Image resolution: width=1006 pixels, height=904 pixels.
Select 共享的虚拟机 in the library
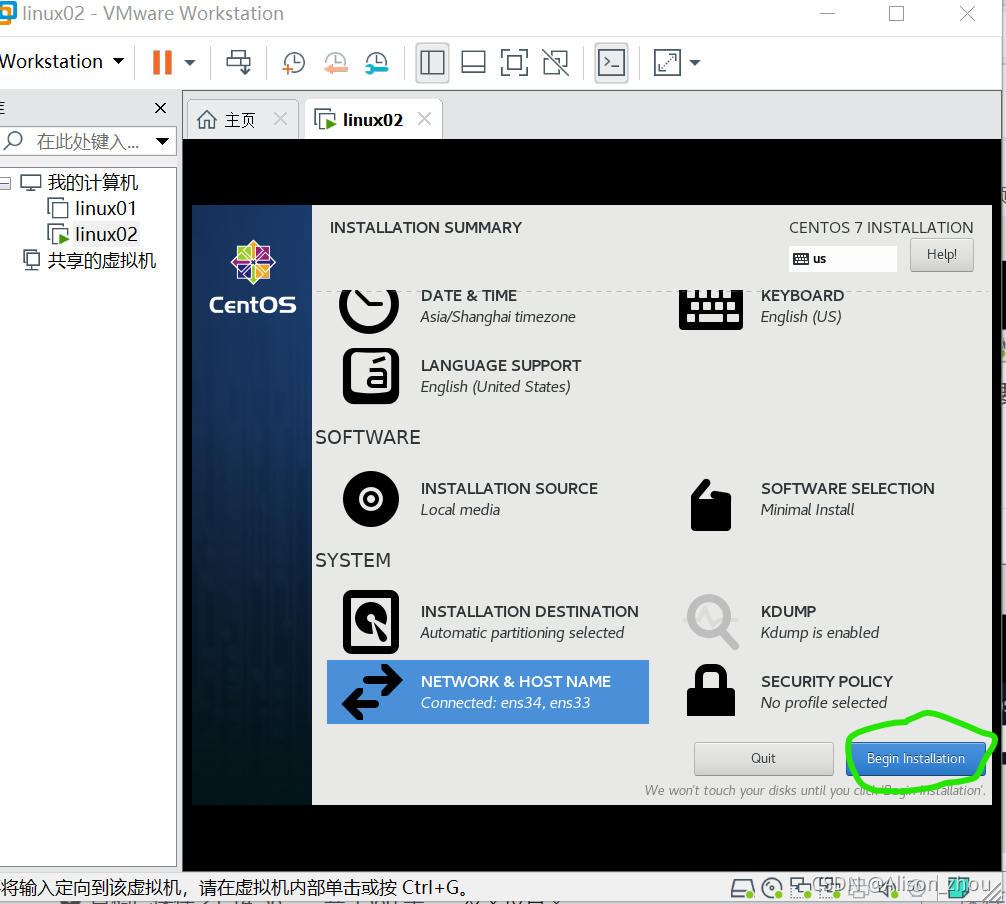coord(101,260)
